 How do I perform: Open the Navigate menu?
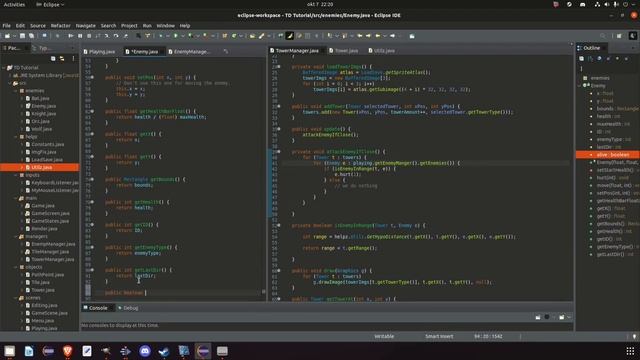pyautogui.click(x=86, y=25)
